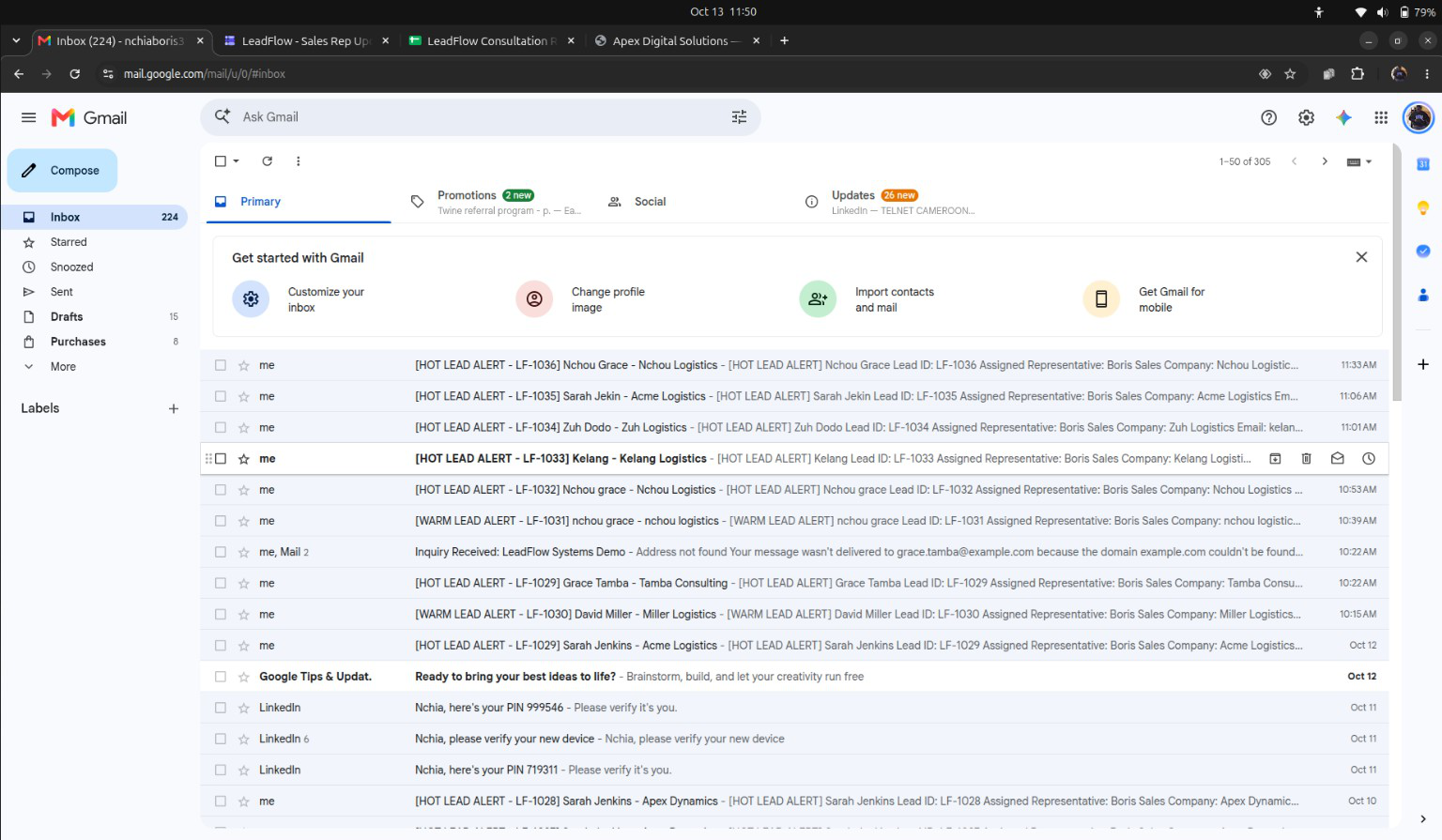Open Google Calendar side panel icon
This screenshot has height=840, width=1442.
[x=1423, y=164]
